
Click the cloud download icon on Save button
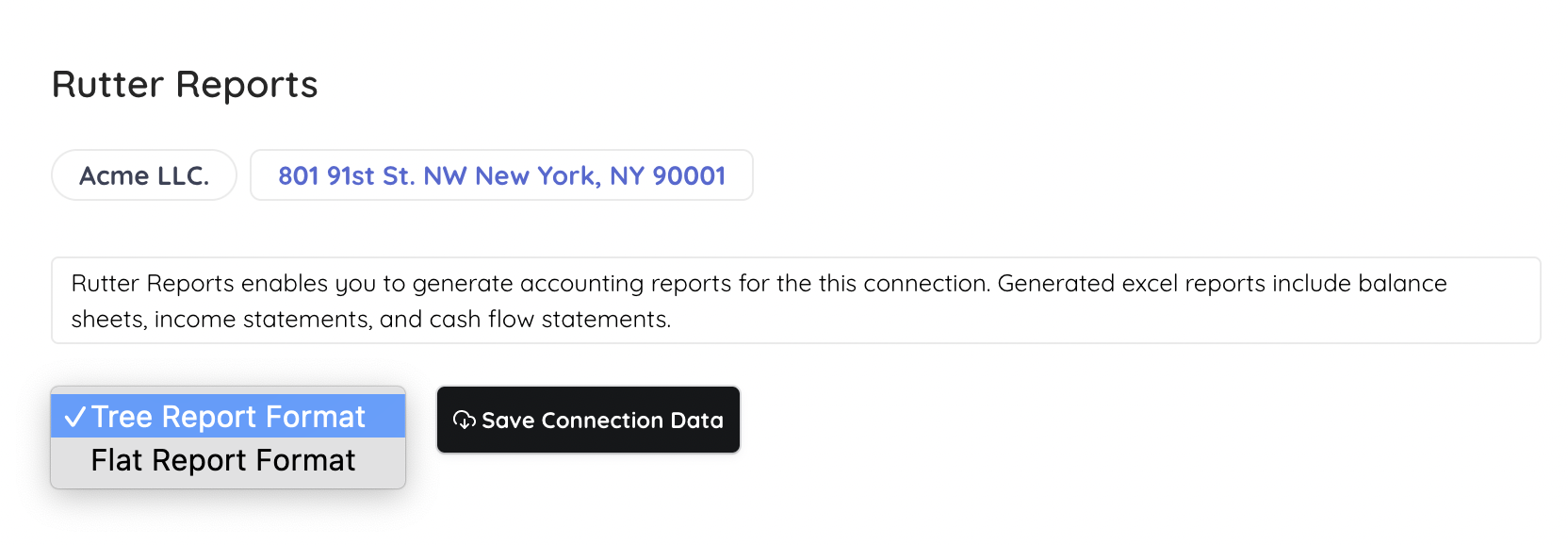tap(464, 420)
